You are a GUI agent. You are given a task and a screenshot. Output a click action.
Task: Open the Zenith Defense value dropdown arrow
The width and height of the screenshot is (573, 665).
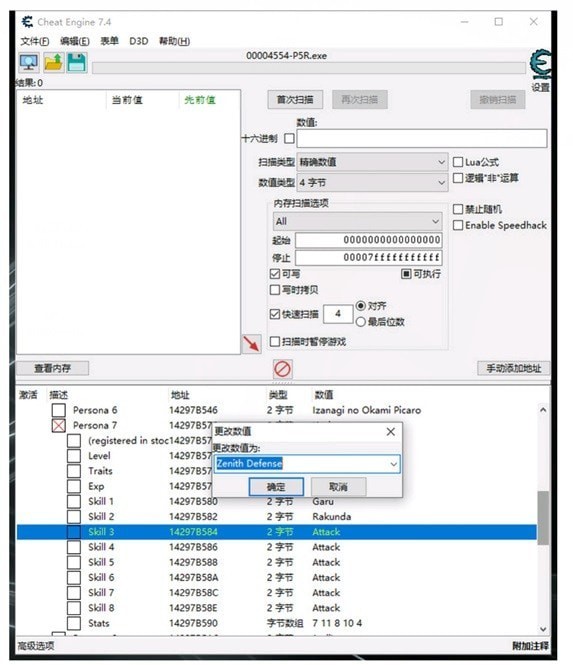point(394,464)
